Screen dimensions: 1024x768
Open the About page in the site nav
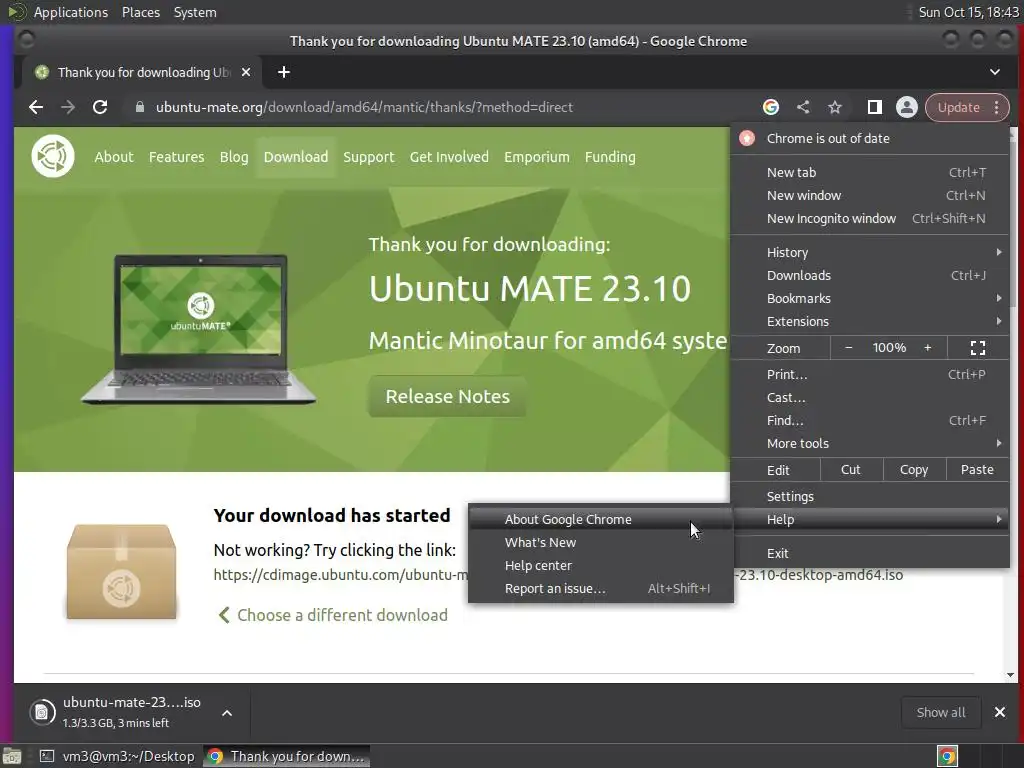[x=114, y=157]
